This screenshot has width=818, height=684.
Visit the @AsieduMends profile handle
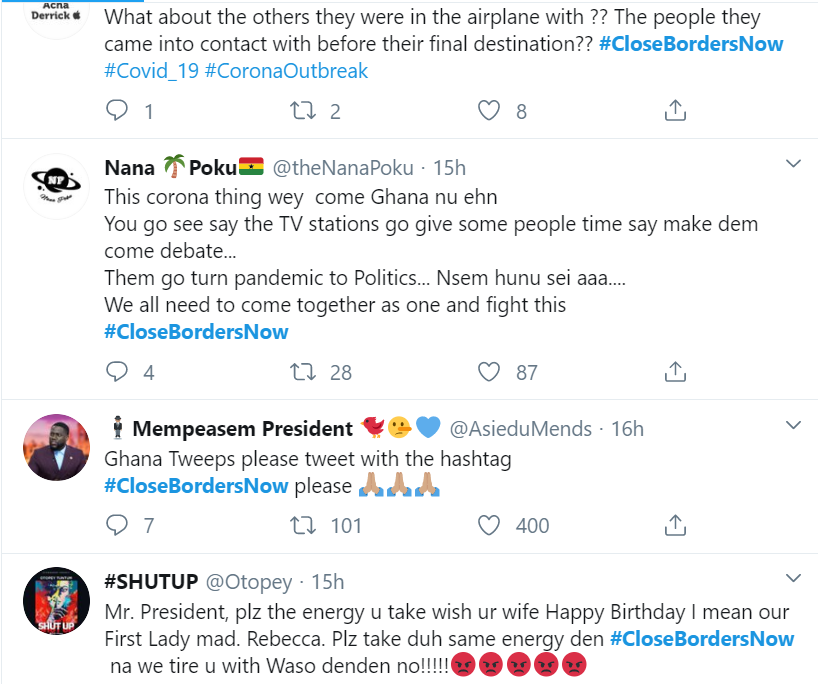coord(520,429)
